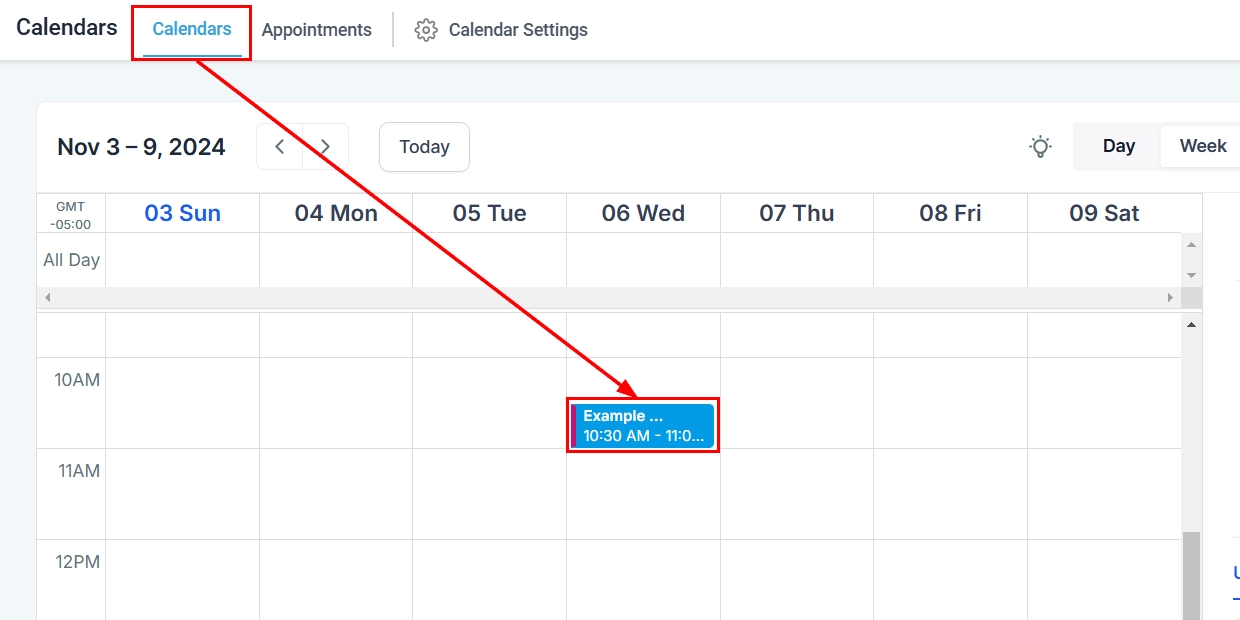Click the lightbulb tips icon
The image size is (1240, 620).
[x=1041, y=147]
